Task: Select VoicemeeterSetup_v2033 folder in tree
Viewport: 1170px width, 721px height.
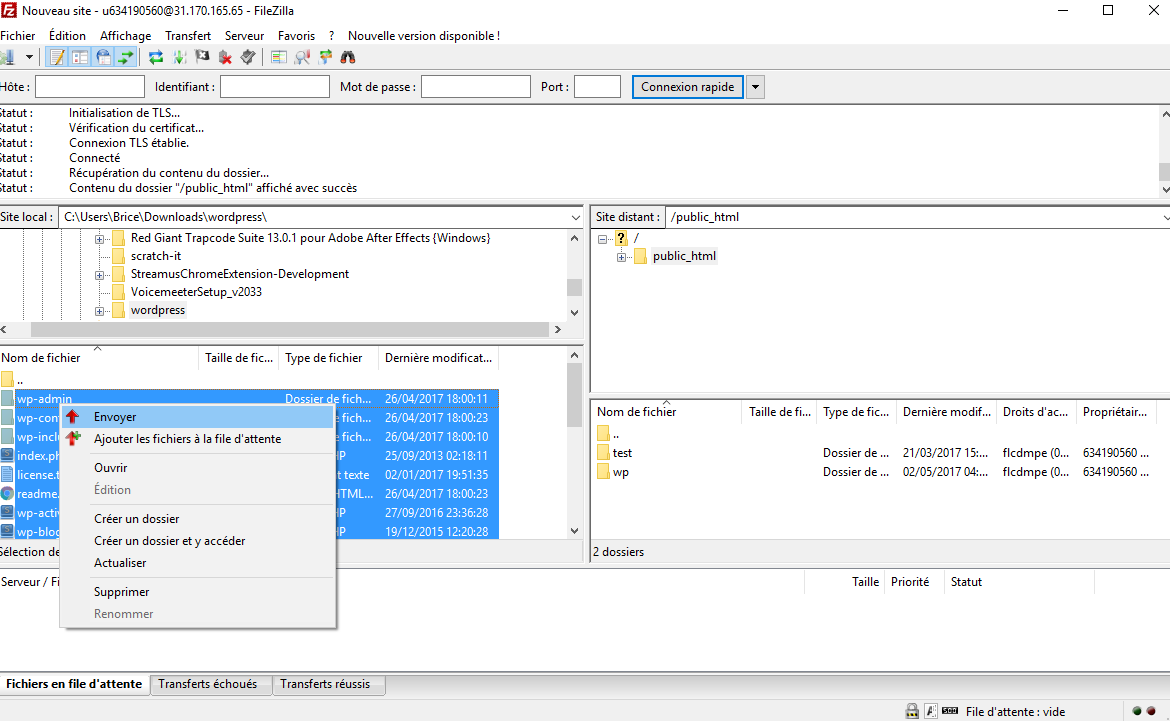Action: point(196,292)
